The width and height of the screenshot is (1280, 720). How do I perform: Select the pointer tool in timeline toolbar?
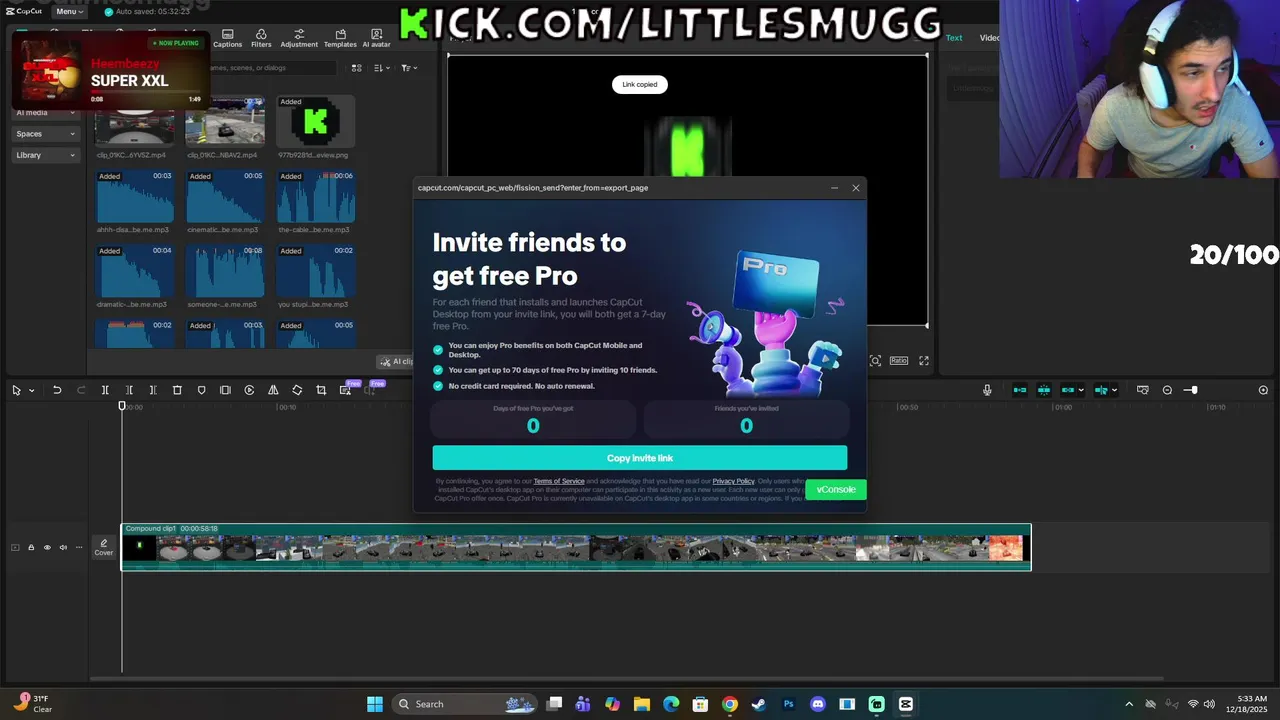tap(16, 390)
